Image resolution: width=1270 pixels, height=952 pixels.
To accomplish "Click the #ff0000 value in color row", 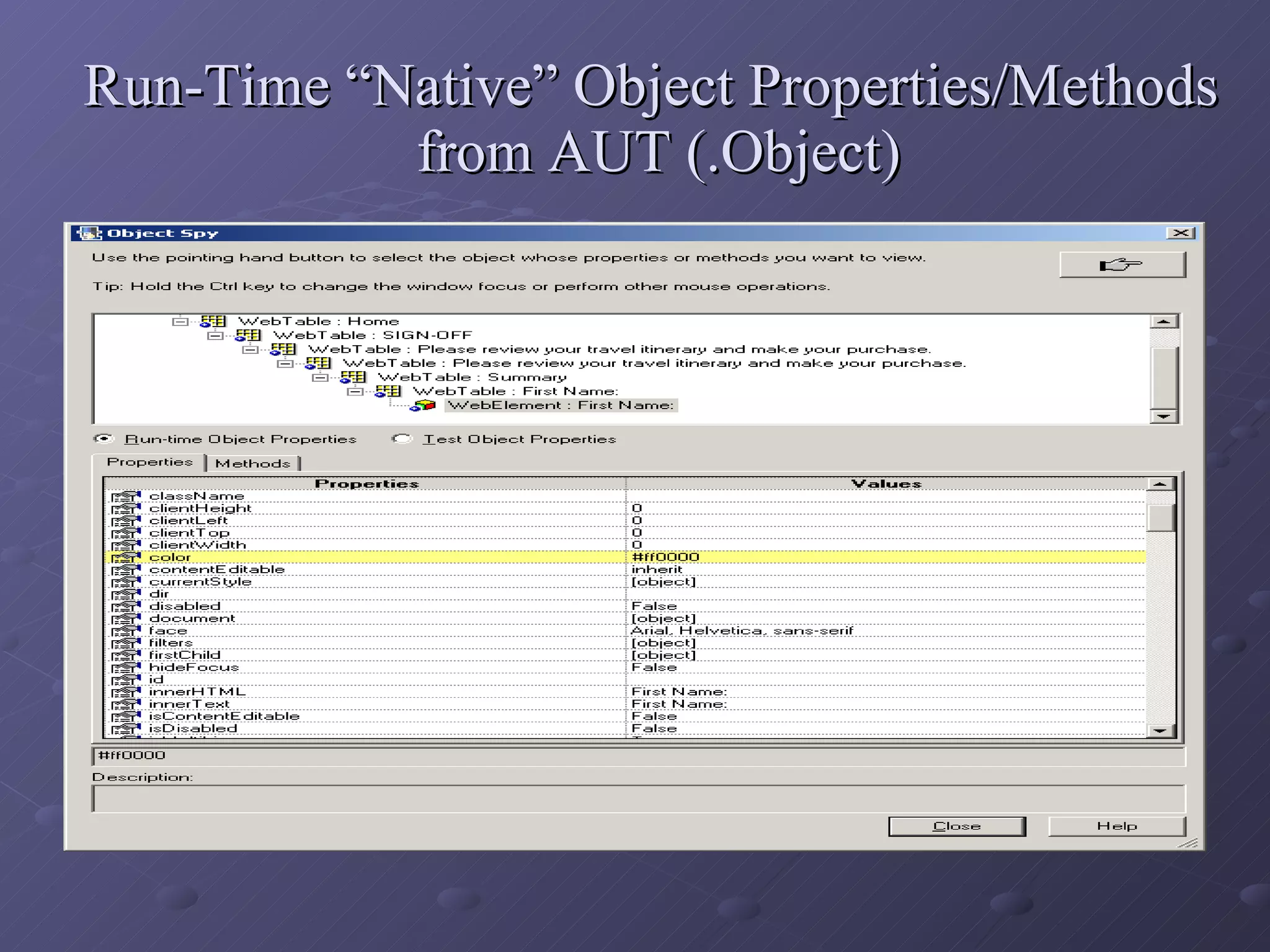I will click(x=665, y=557).
